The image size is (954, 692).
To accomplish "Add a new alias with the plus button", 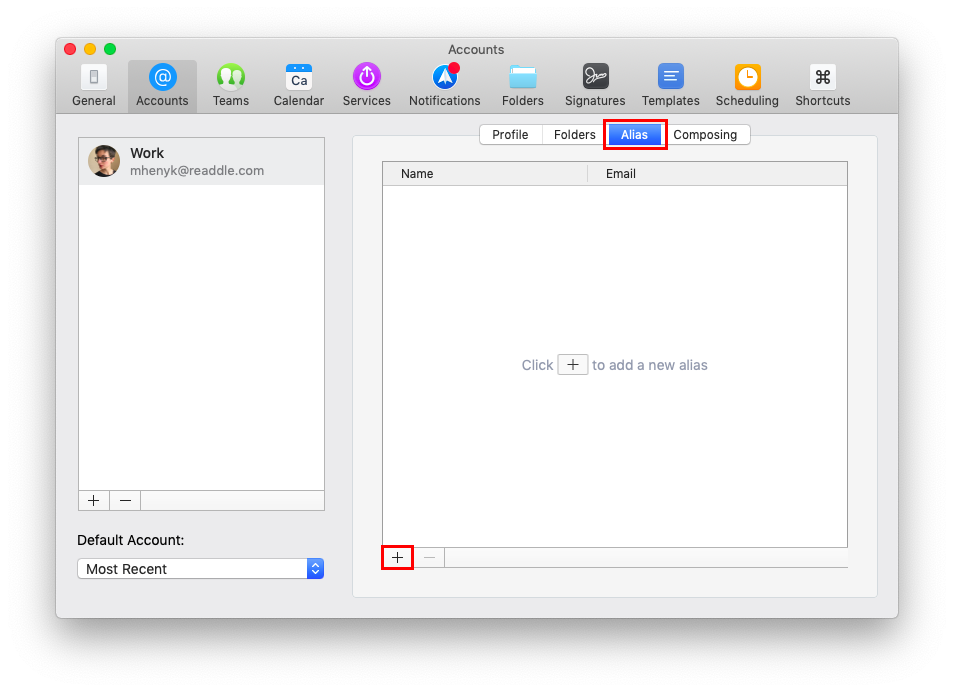I will click(396, 557).
